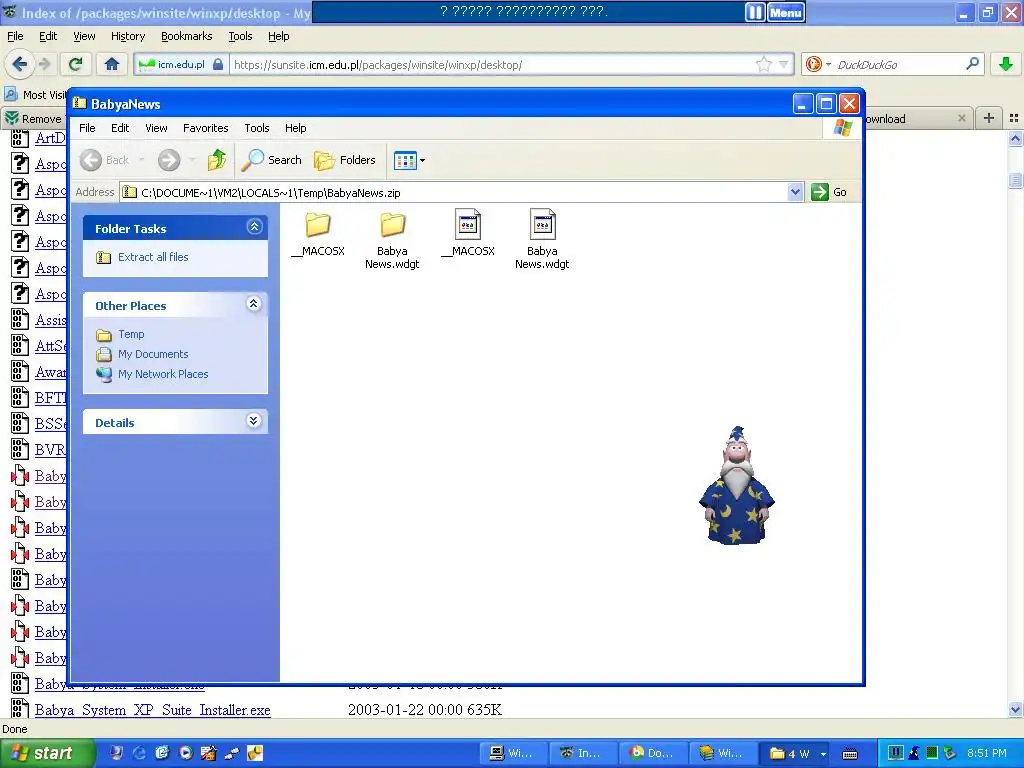Viewport: 1024px width, 768px height.
Task: Reload the page in the browser
Action: (76, 64)
